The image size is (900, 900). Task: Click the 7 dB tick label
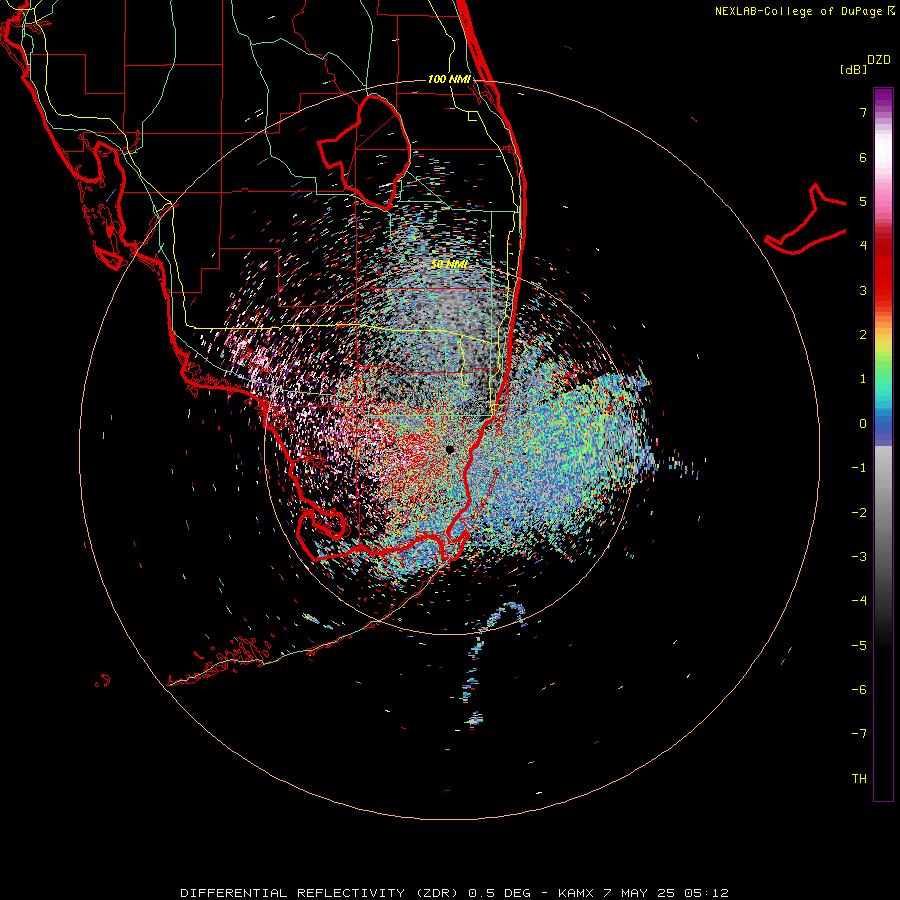click(x=863, y=112)
